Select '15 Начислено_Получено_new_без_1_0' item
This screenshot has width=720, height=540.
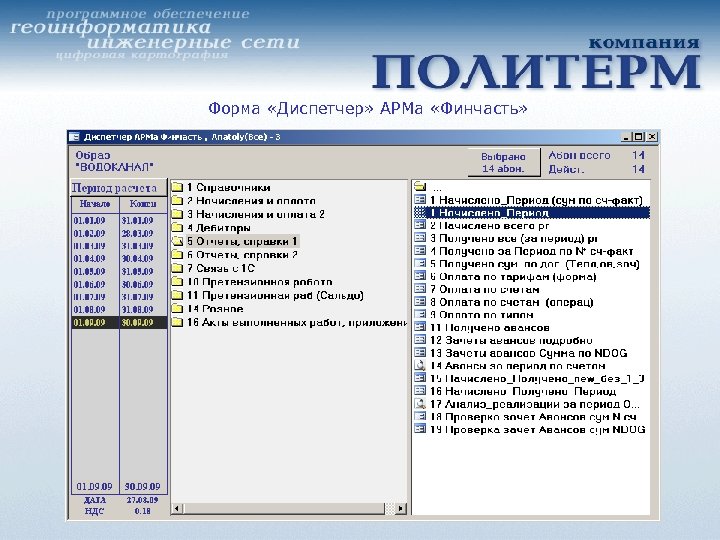click(x=537, y=378)
